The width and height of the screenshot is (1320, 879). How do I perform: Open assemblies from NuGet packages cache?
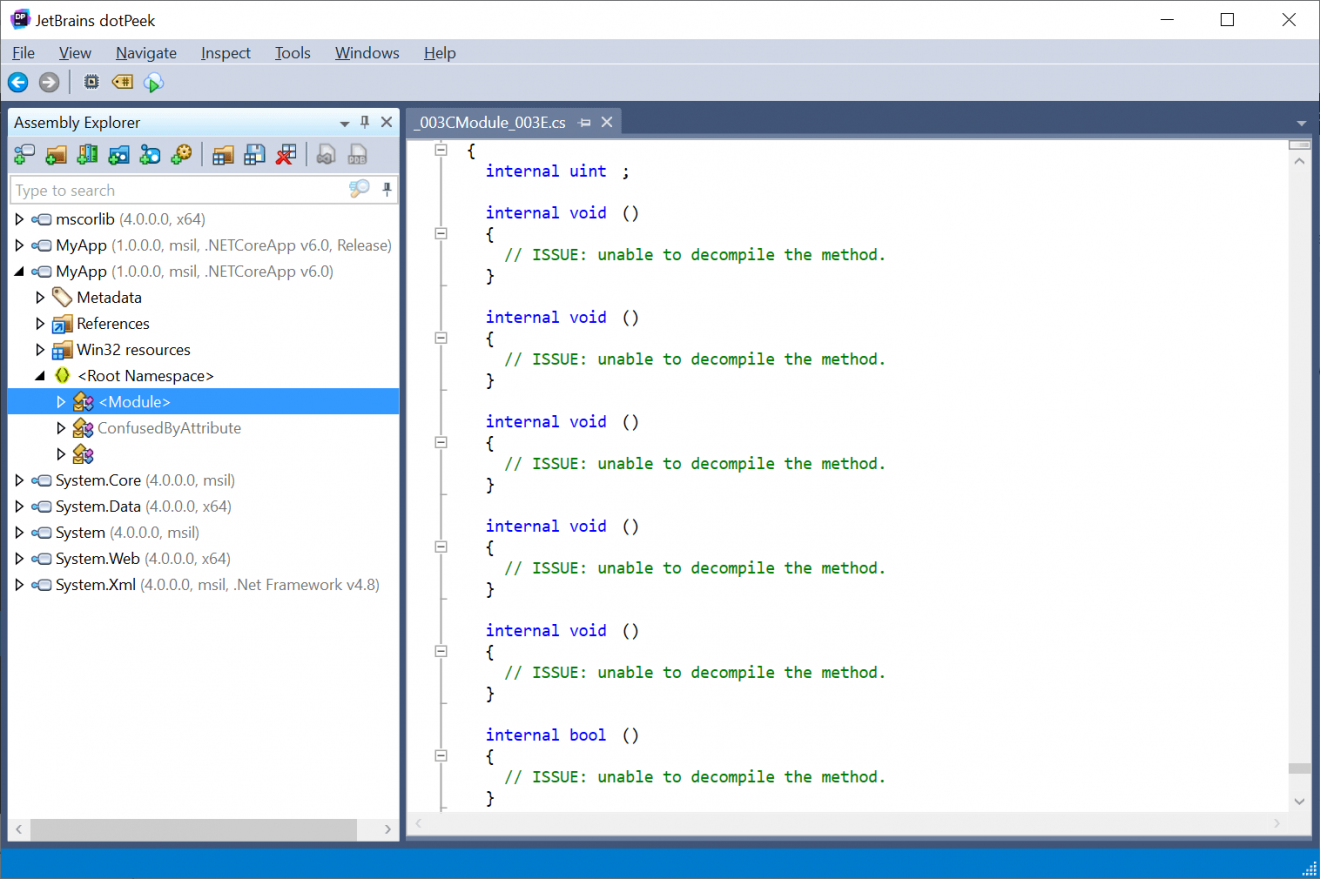pyautogui.click(x=119, y=154)
